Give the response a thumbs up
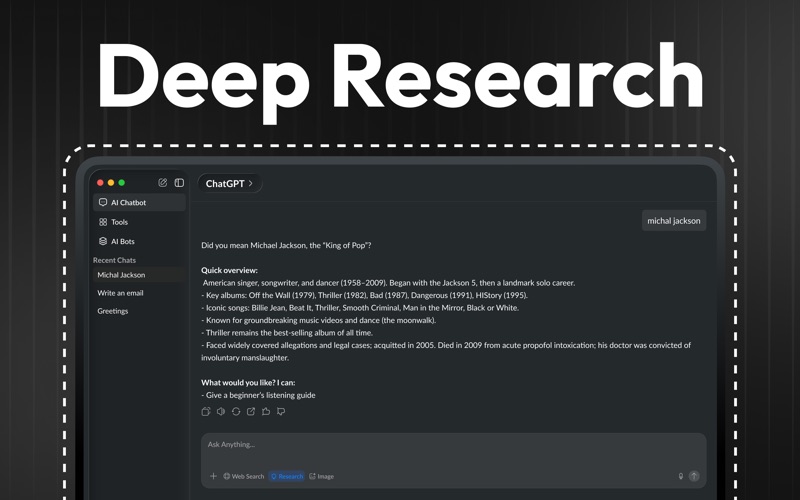 [266, 411]
